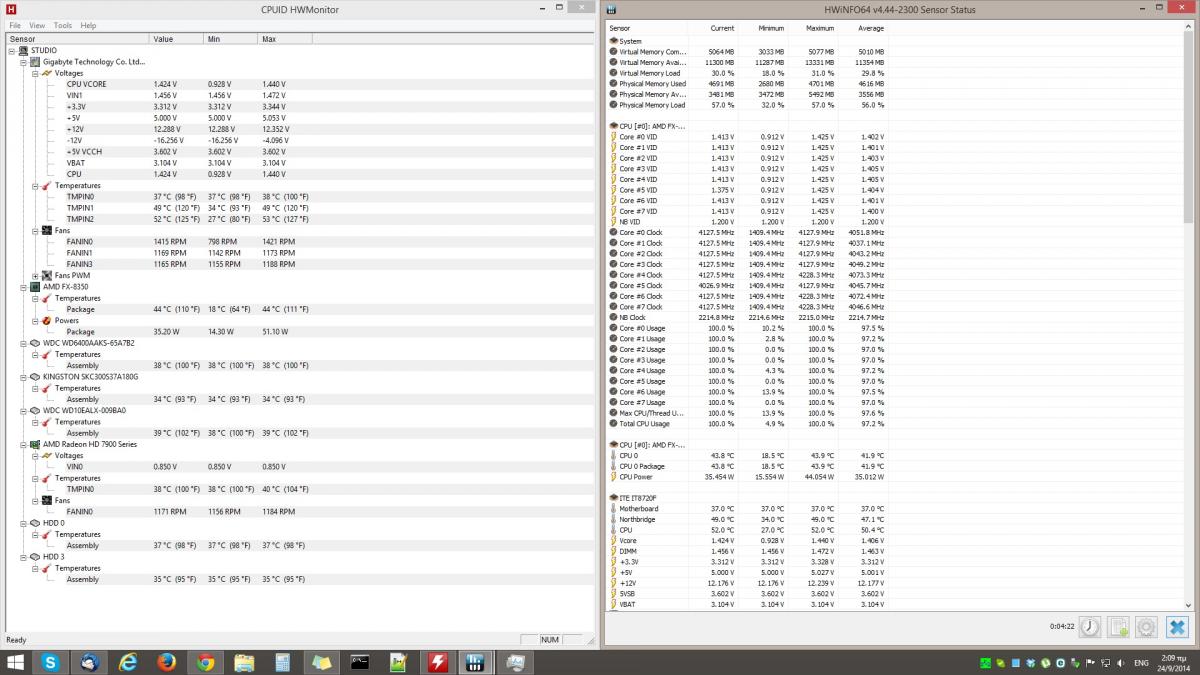Click the AMD FX-8350 processor chip icon
The width and height of the screenshot is (1200, 675).
coord(34,287)
